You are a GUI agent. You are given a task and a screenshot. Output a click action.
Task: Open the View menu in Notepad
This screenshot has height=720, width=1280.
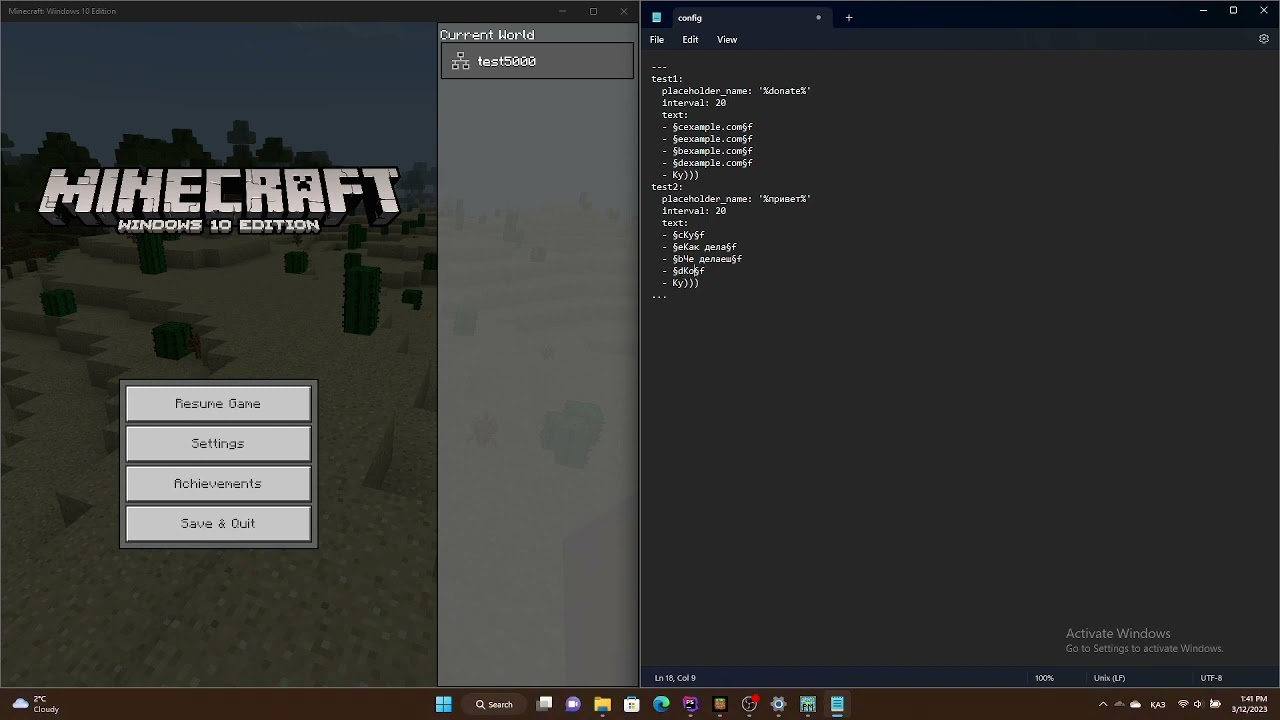tap(727, 39)
